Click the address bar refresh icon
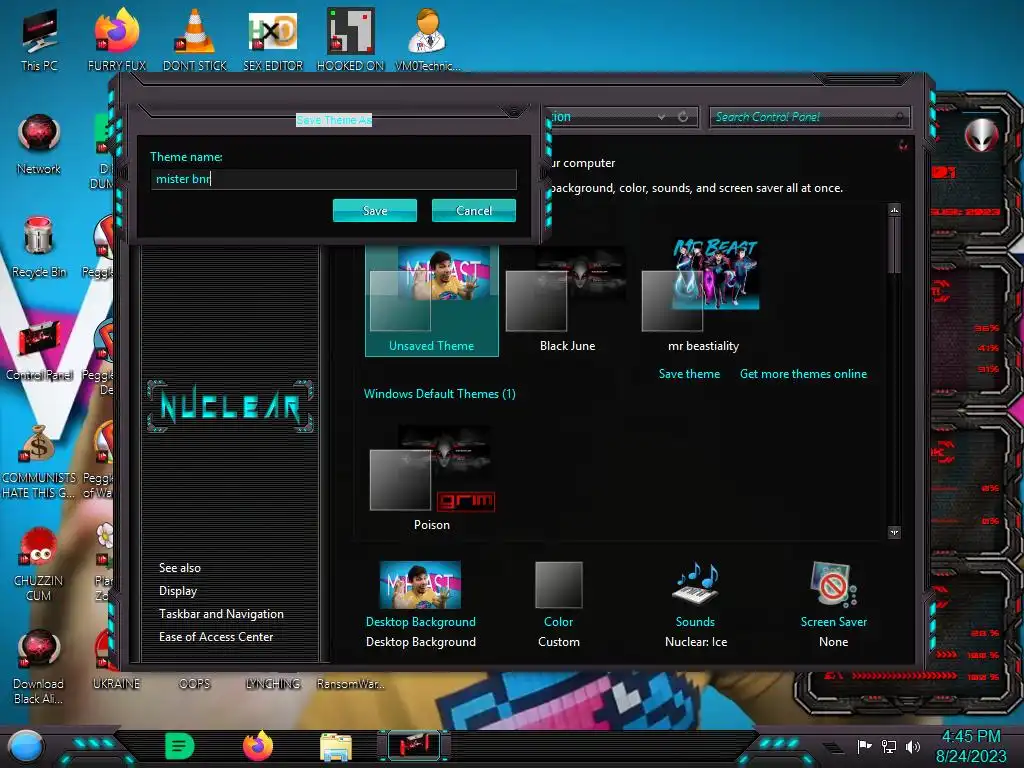The width and height of the screenshot is (1024, 768). (683, 117)
